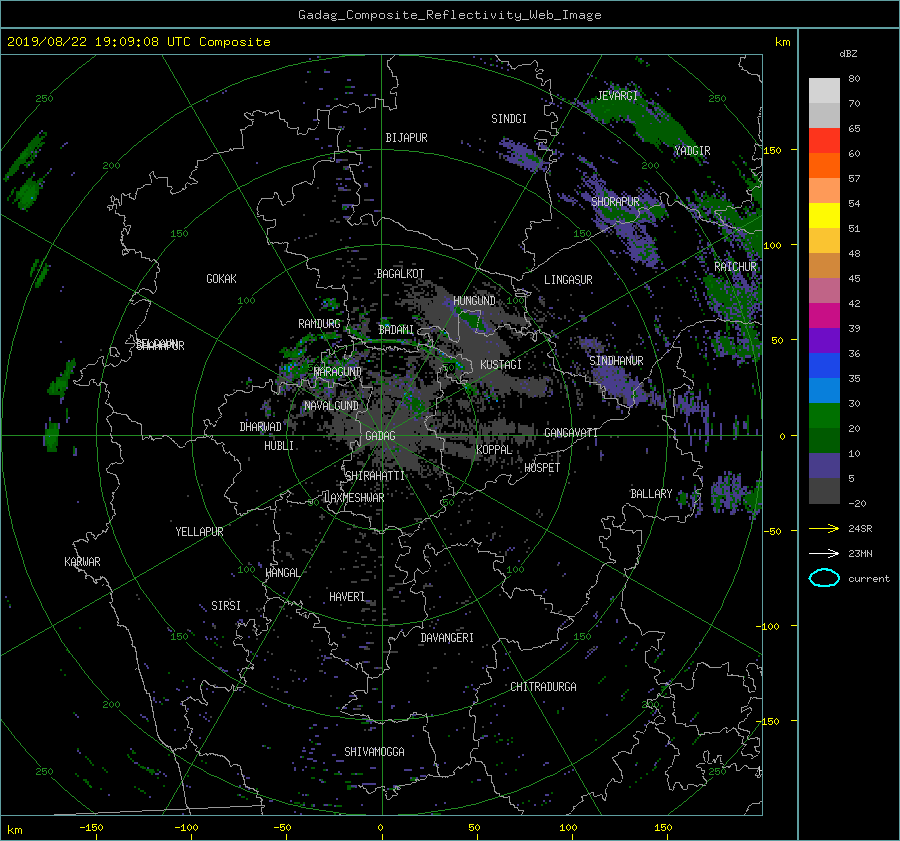The width and height of the screenshot is (900, 841).
Task: Click the HUNGUND city label
Action: pyautogui.click(x=474, y=301)
